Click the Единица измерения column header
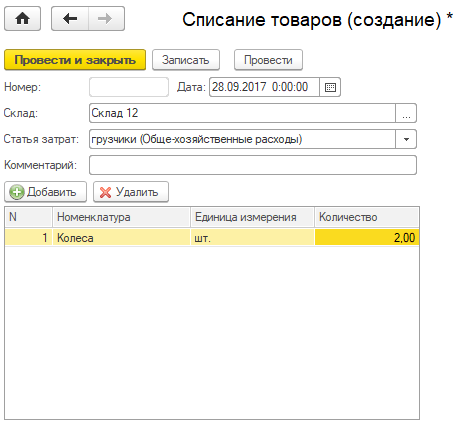 tap(252, 217)
